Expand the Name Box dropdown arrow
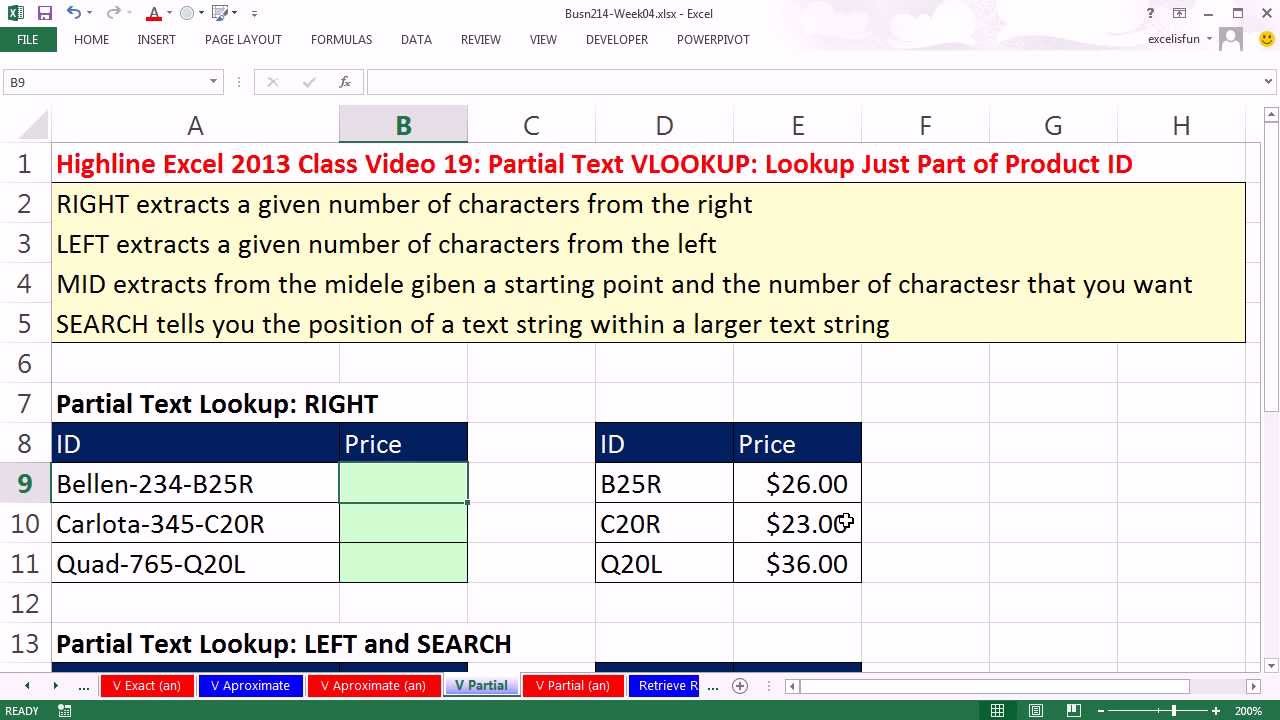Viewport: 1280px width, 720px height. (x=213, y=82)
